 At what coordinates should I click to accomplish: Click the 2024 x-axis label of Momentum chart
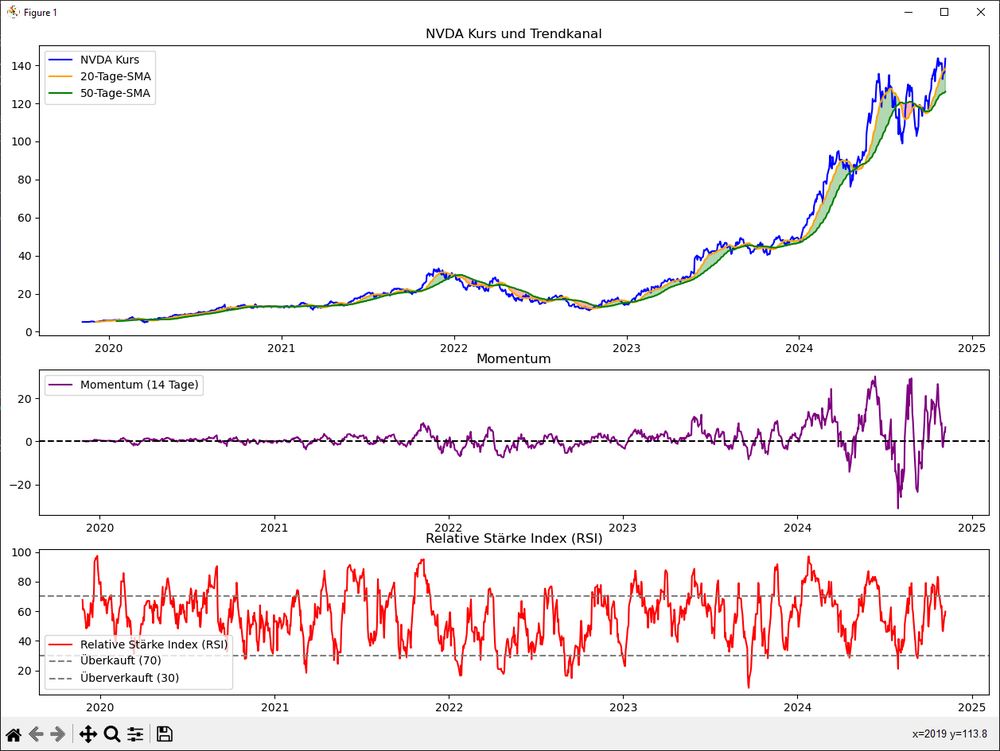797,528
